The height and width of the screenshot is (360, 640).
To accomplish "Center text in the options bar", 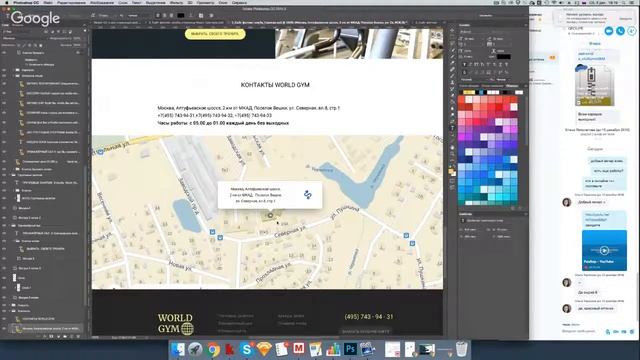I will click(164, 16).
